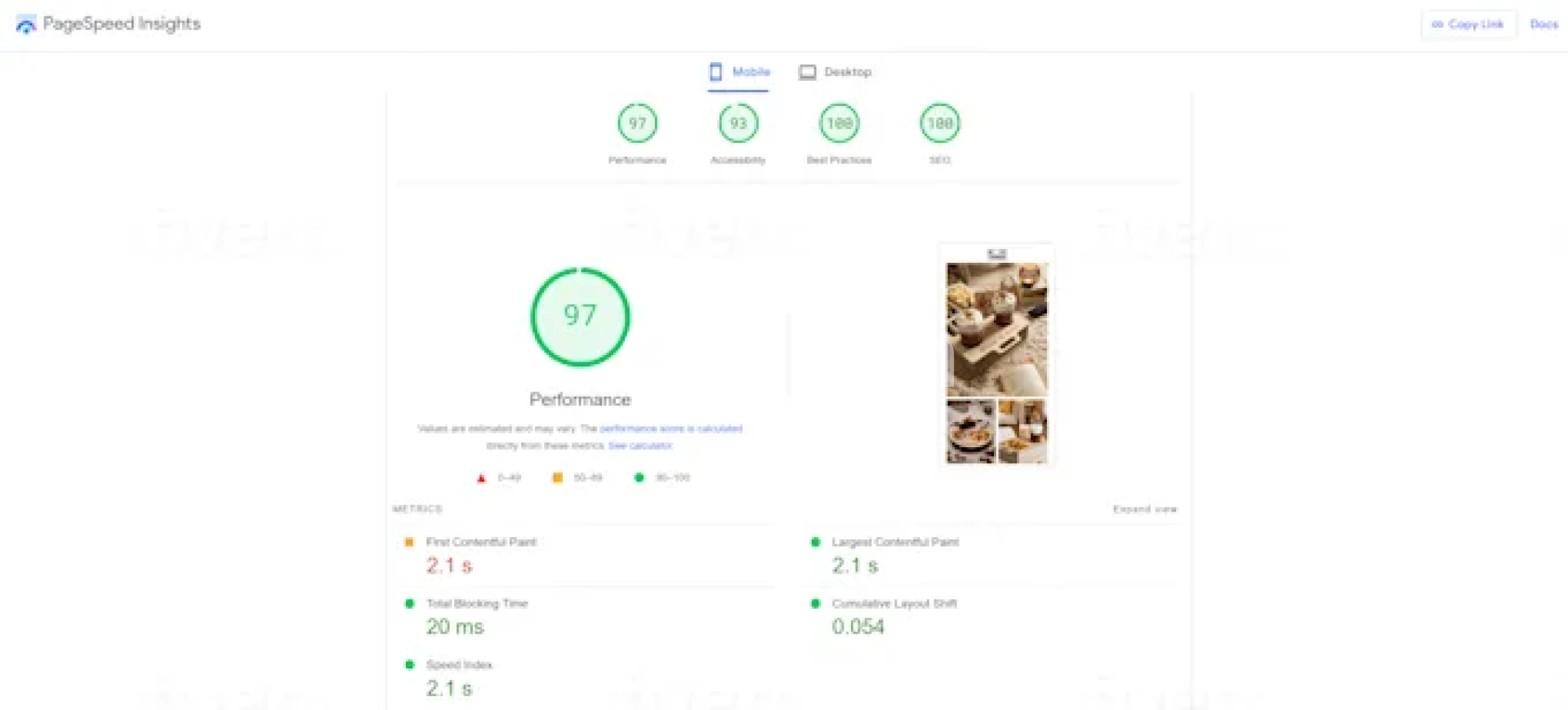Open the performance score is calculated link

670,428
